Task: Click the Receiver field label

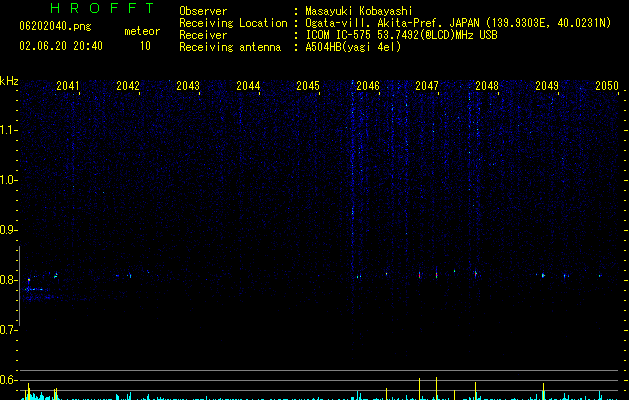Action: click(x=203, y=35)
